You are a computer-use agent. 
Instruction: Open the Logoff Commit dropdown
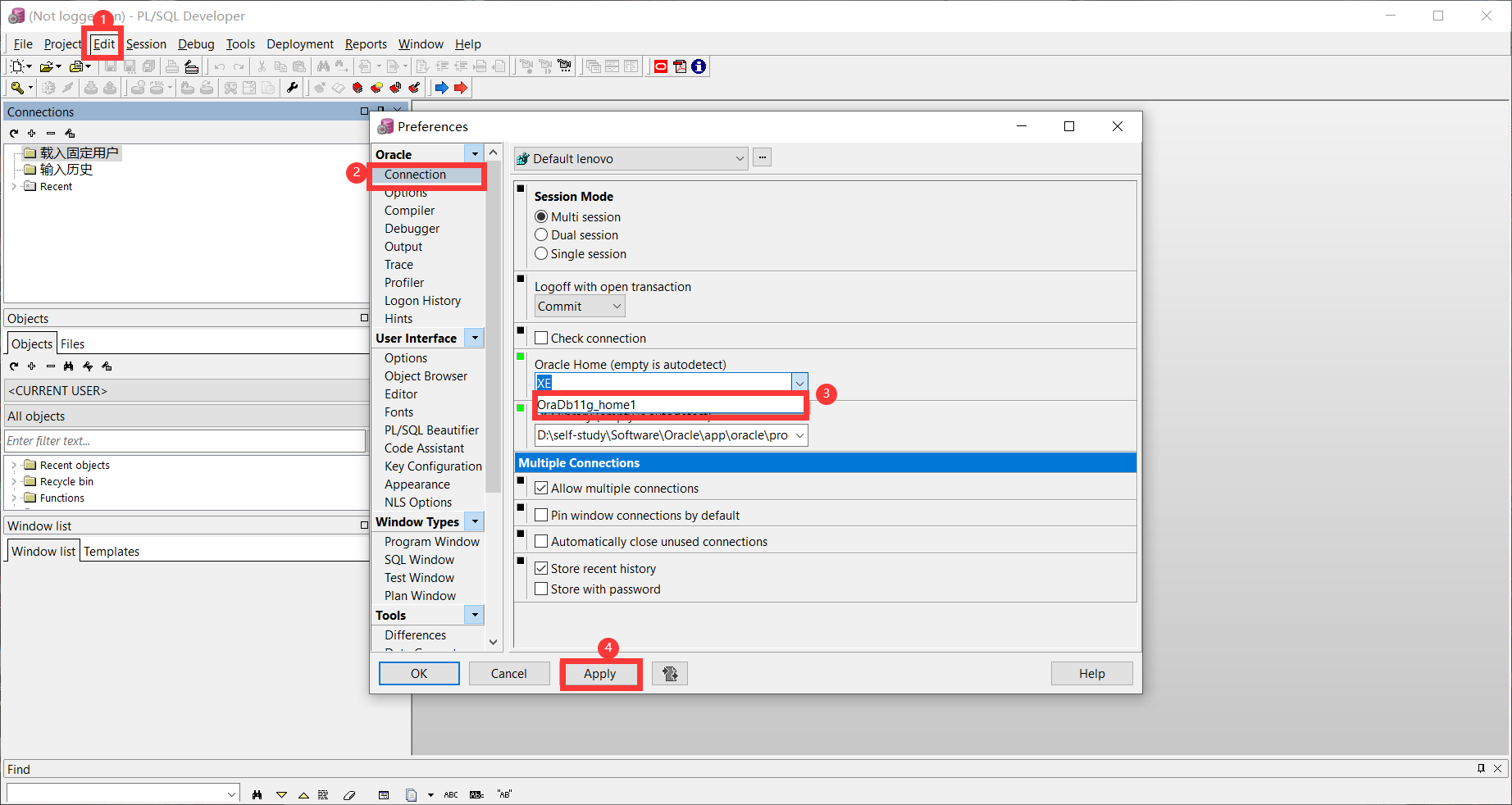617,306
